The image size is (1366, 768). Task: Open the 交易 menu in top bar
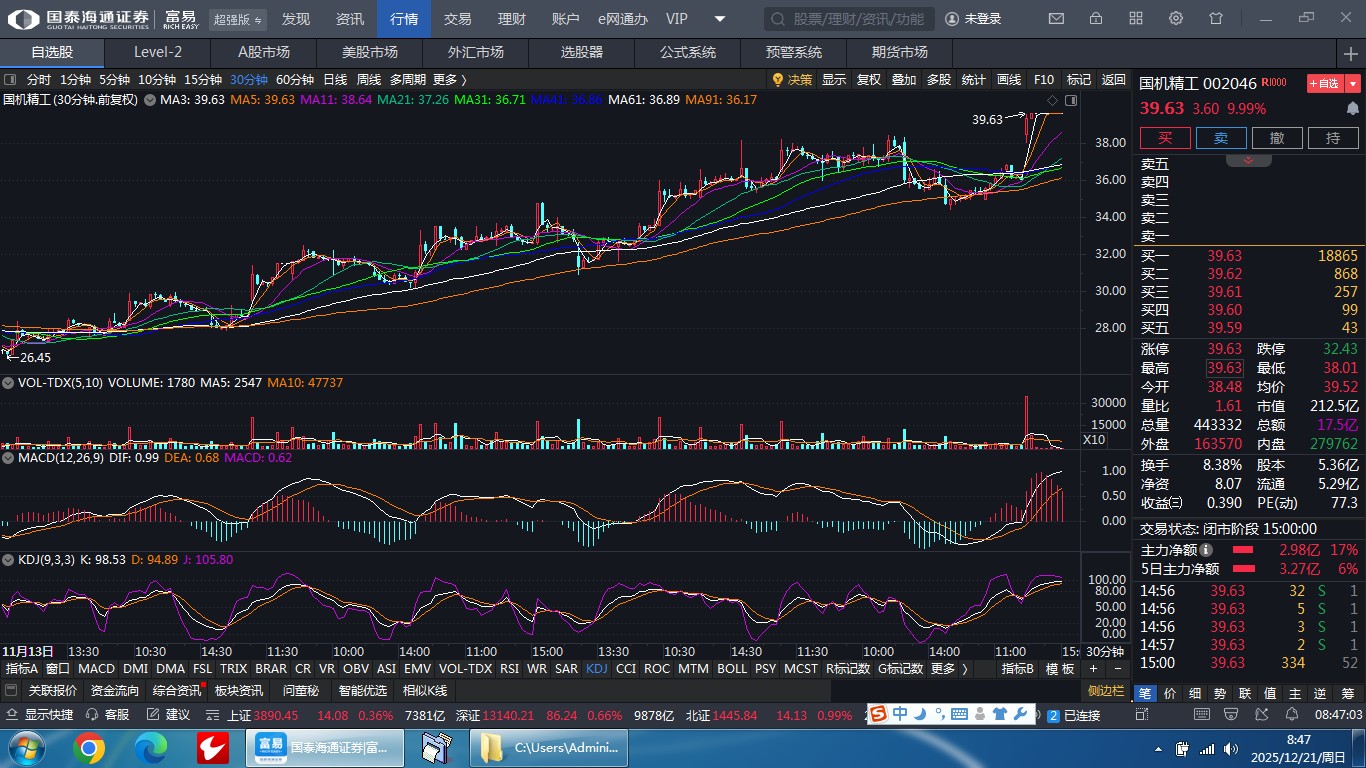(x=457, y=19)
